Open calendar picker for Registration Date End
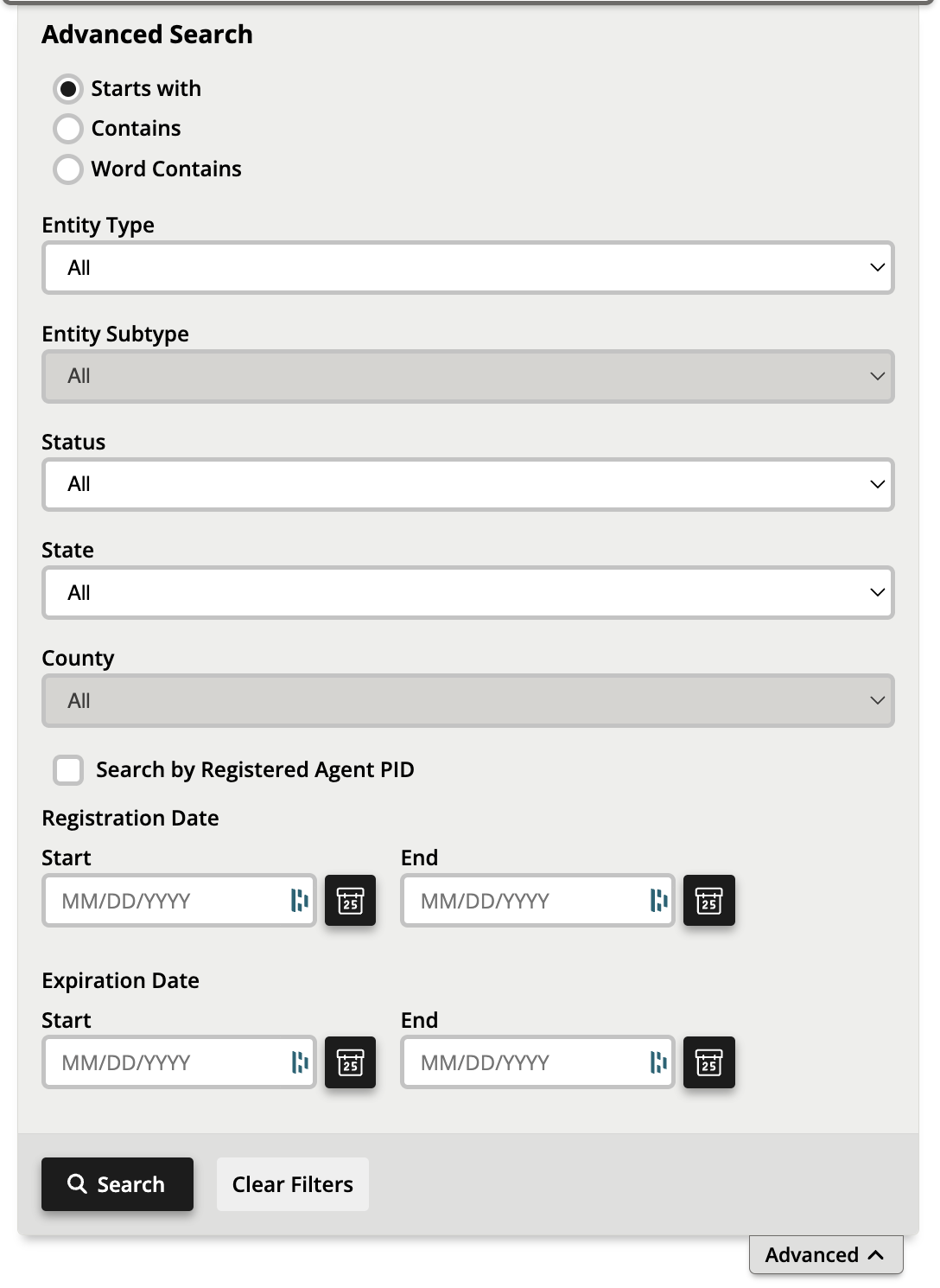This screenshot has width=940, height=1288. [709, 901]
